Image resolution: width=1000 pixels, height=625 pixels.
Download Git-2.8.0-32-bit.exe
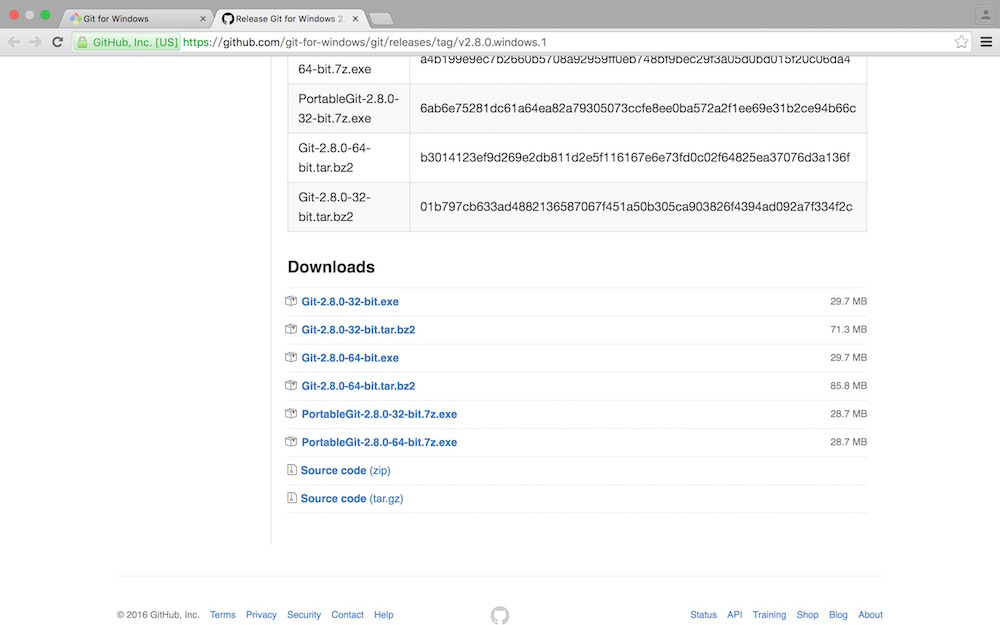click(350, 302)
